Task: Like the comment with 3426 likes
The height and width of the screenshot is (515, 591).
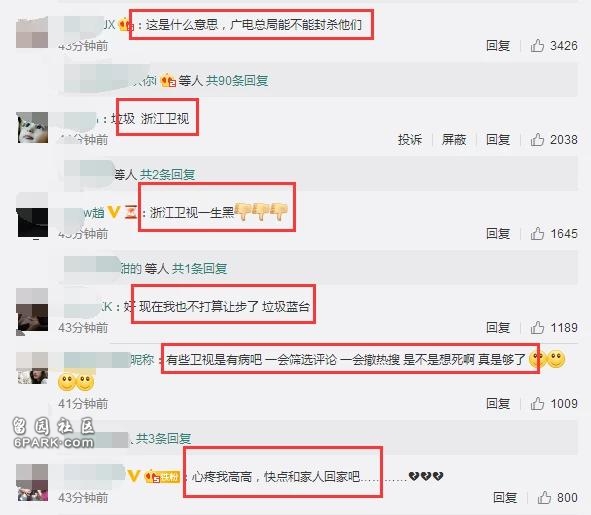Action: pyautogui.click(x=537, y=46)
